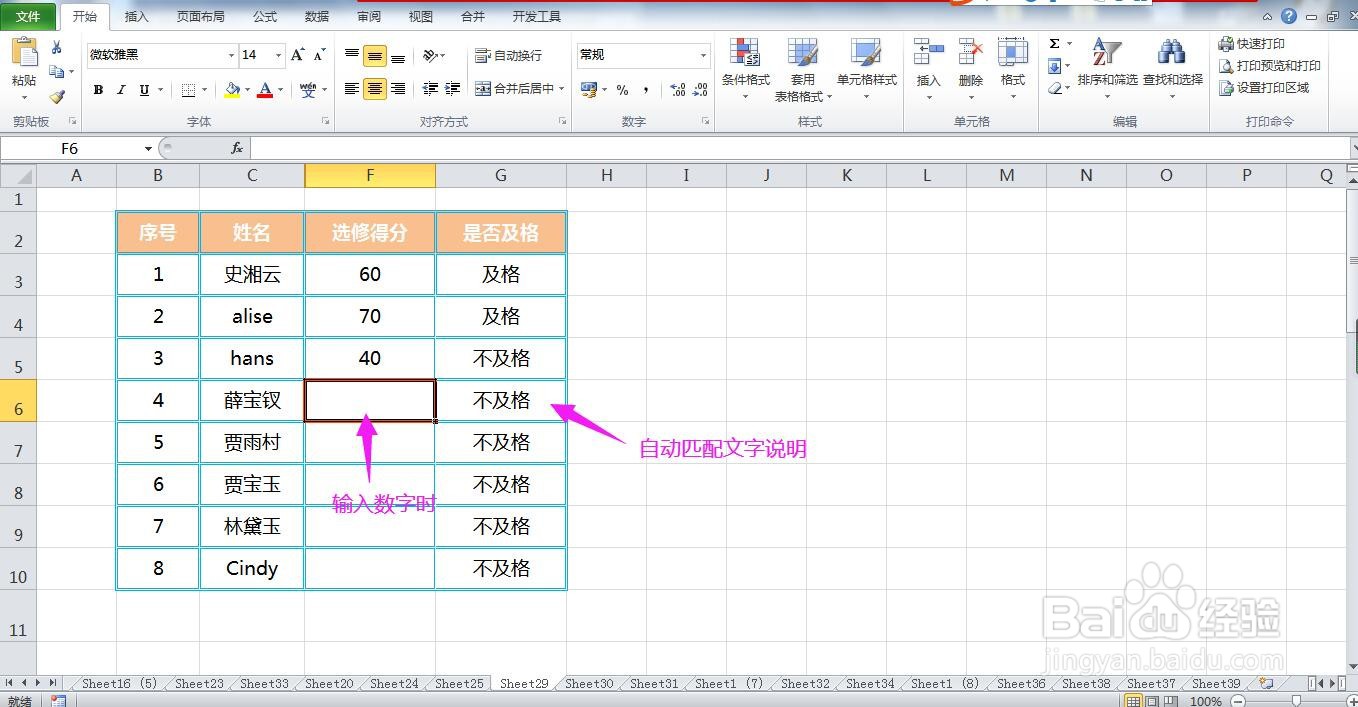The image size is (1358, 707).
Task: Switch to Page Layout (页面布局) tab
Action: (200, 17)
